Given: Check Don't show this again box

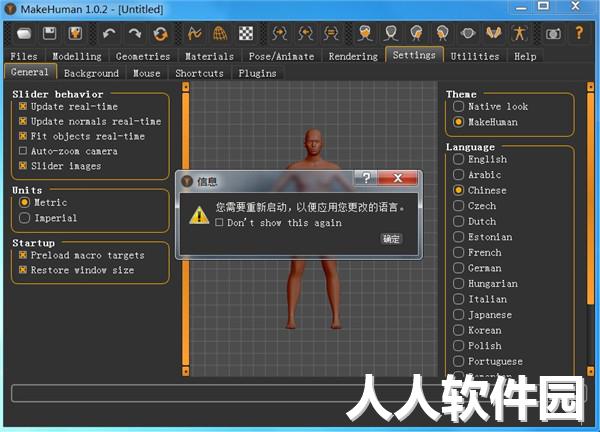Looking at the screenshot, I should click(219, 222).
